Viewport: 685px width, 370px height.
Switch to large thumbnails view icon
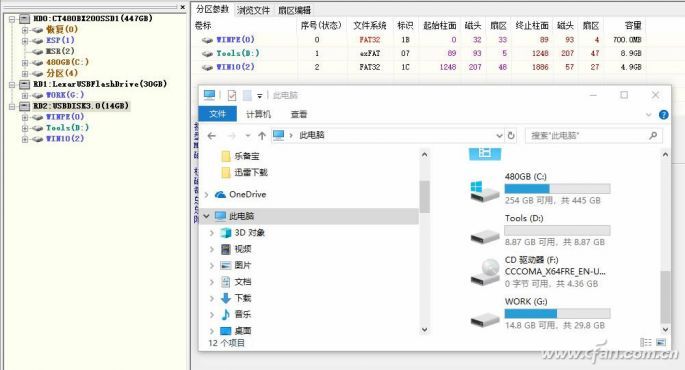pos(661,342)
